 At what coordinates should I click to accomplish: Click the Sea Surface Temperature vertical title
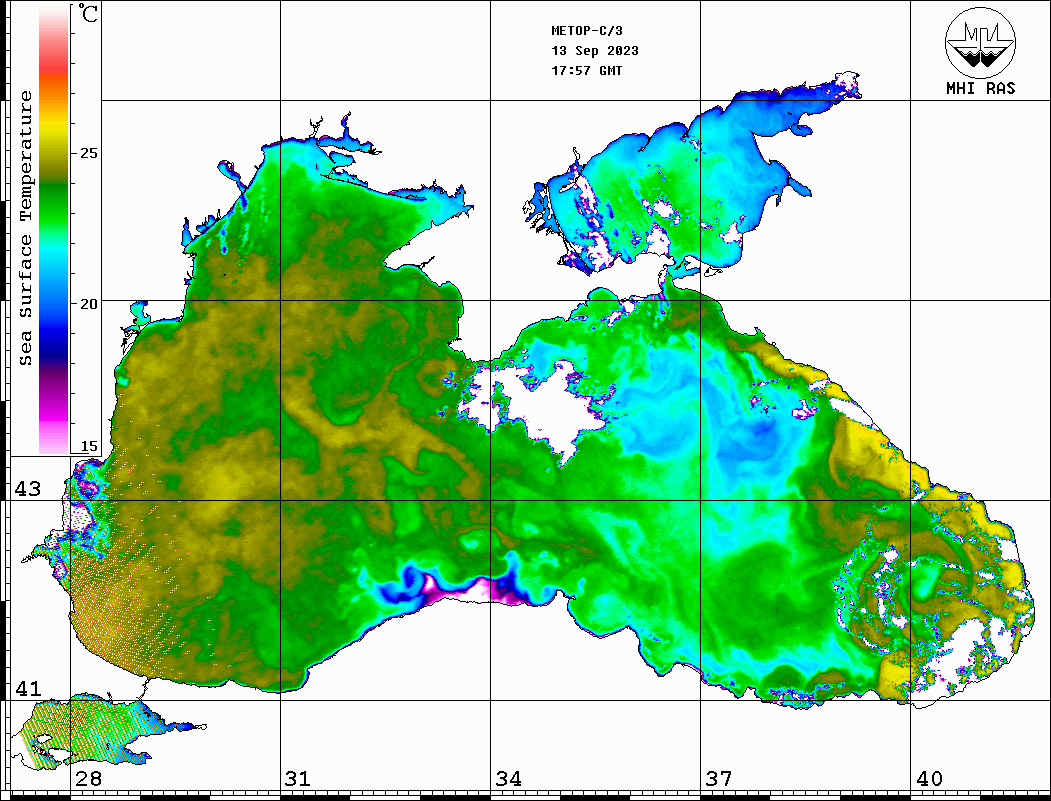tap(25, 228)
